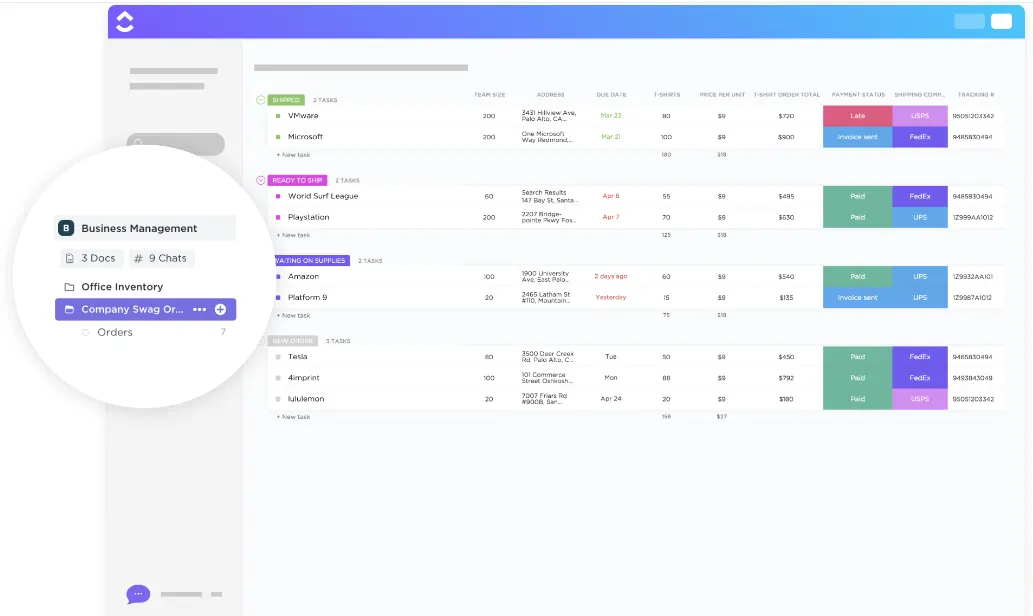Click the Business Management 'B' avatar icon
This screenshot has width=1033, height=616.
(x=66, y=228)
